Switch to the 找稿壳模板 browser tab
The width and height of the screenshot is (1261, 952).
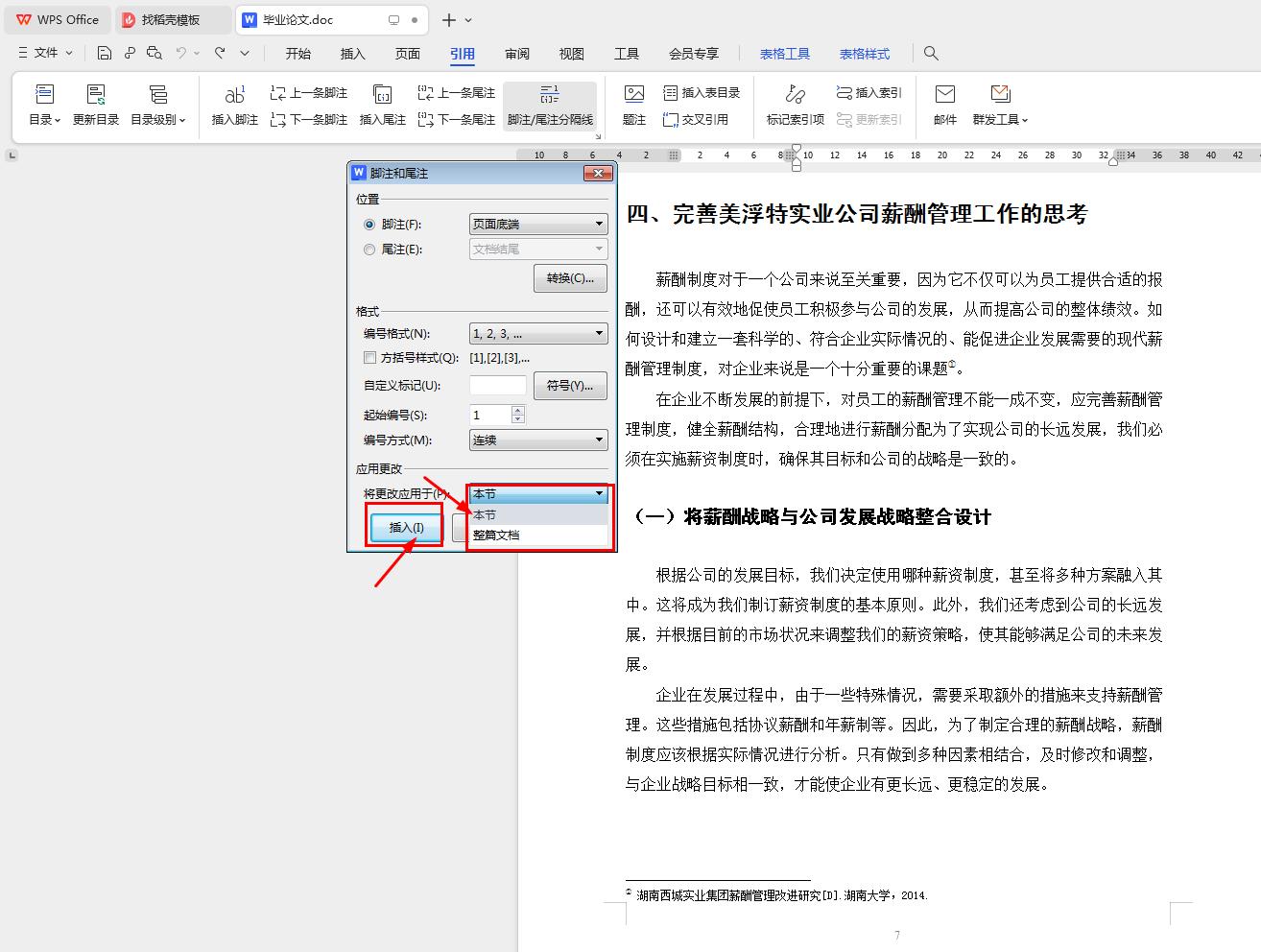point(173,19)
